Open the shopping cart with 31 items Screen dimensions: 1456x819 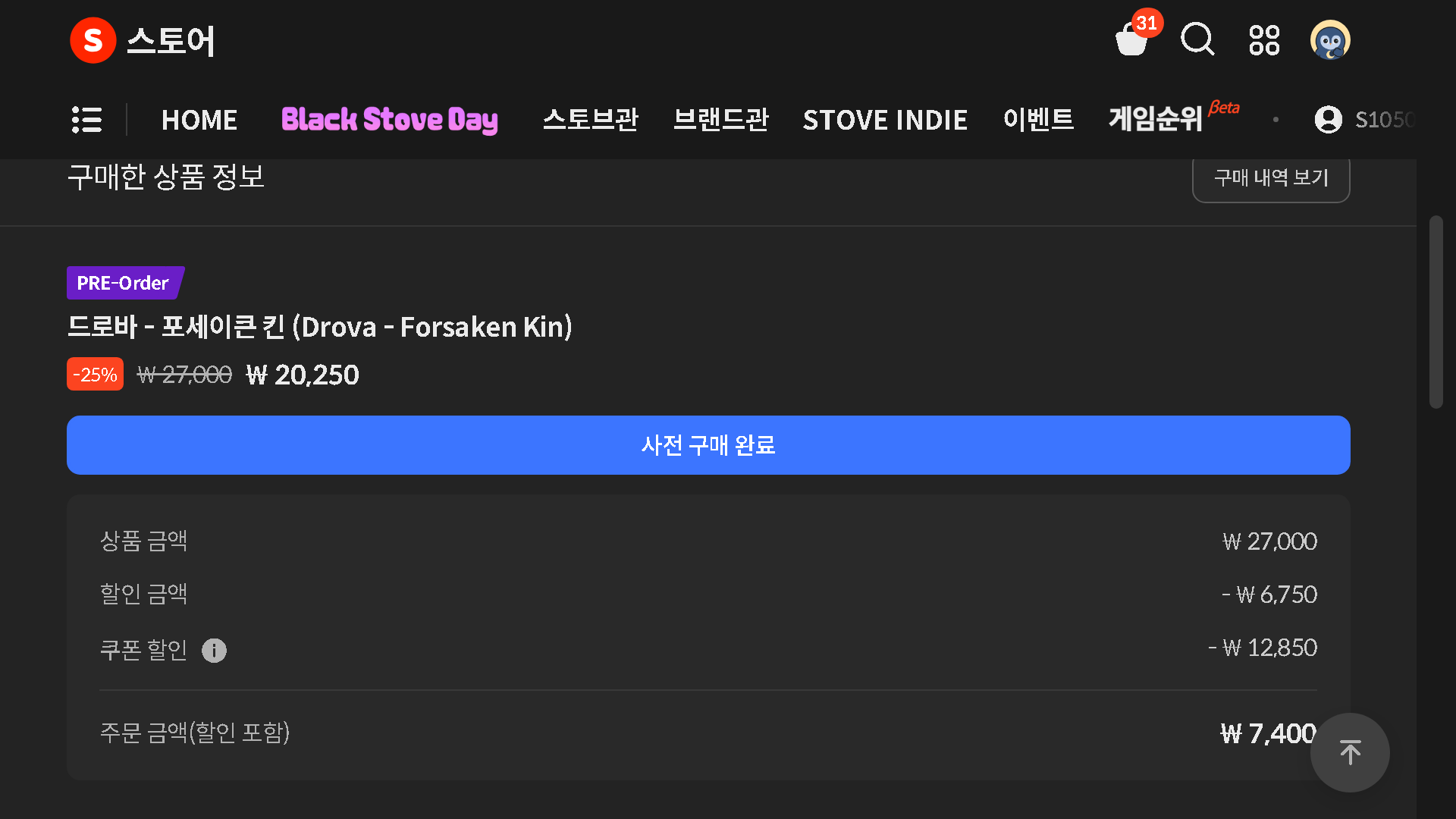(x=1132, y=40)
